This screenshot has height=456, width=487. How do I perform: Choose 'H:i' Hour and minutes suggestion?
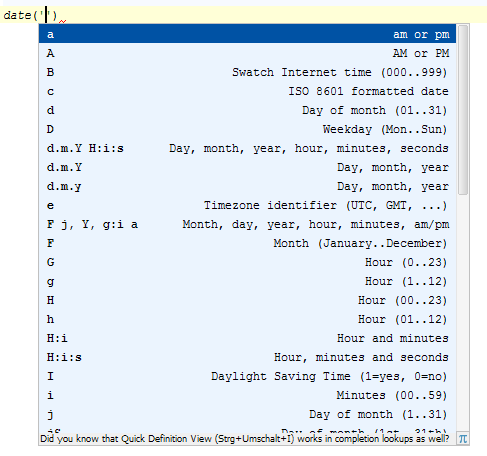click(247, 338)
